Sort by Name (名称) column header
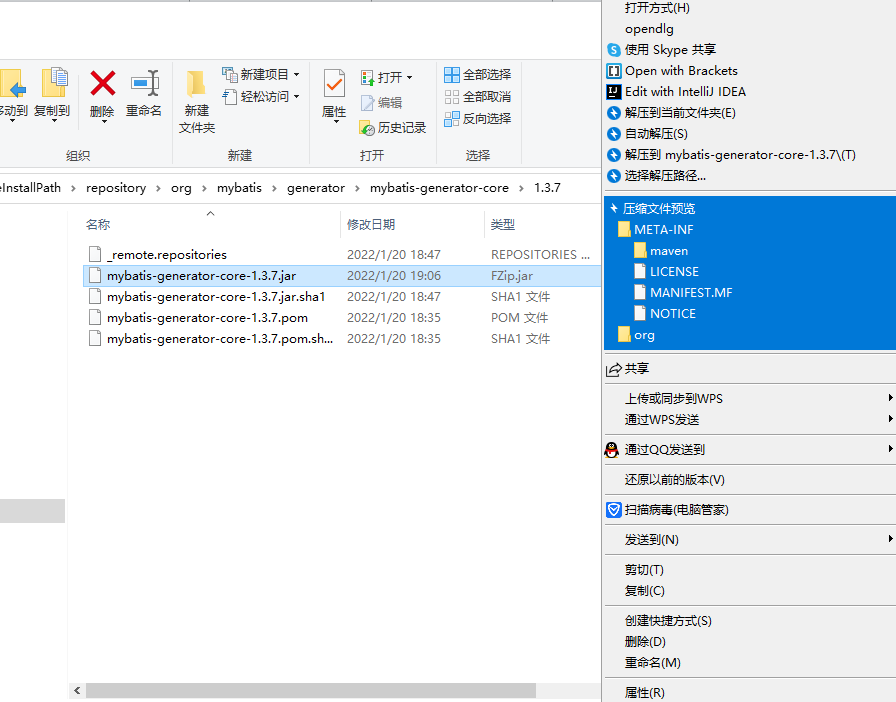Image resolution: width=896 pixels, height=702 pixels. pyautogui.click(x=98, y=225)
